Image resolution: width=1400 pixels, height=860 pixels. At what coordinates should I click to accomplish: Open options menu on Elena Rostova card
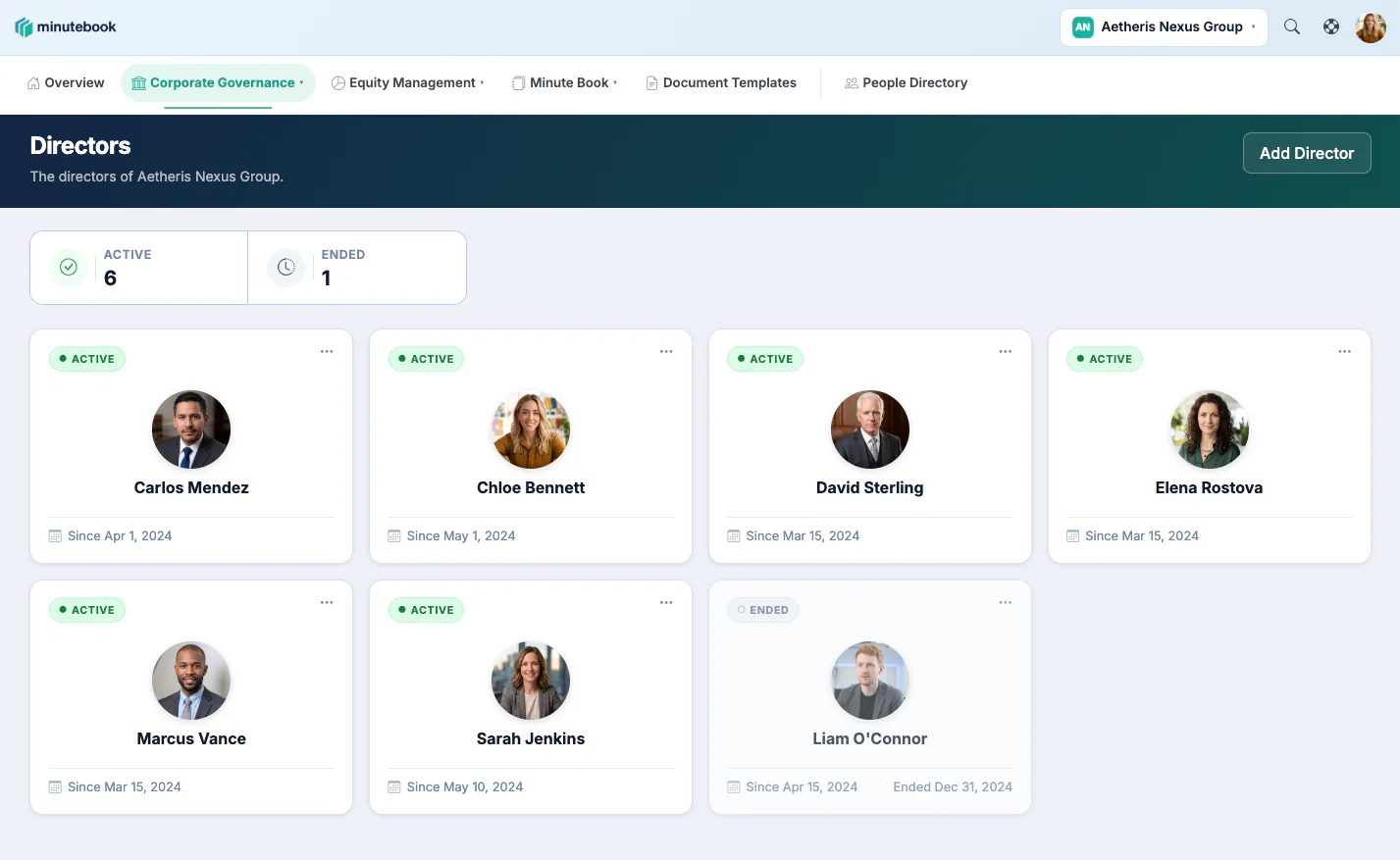click(1345, 351)
